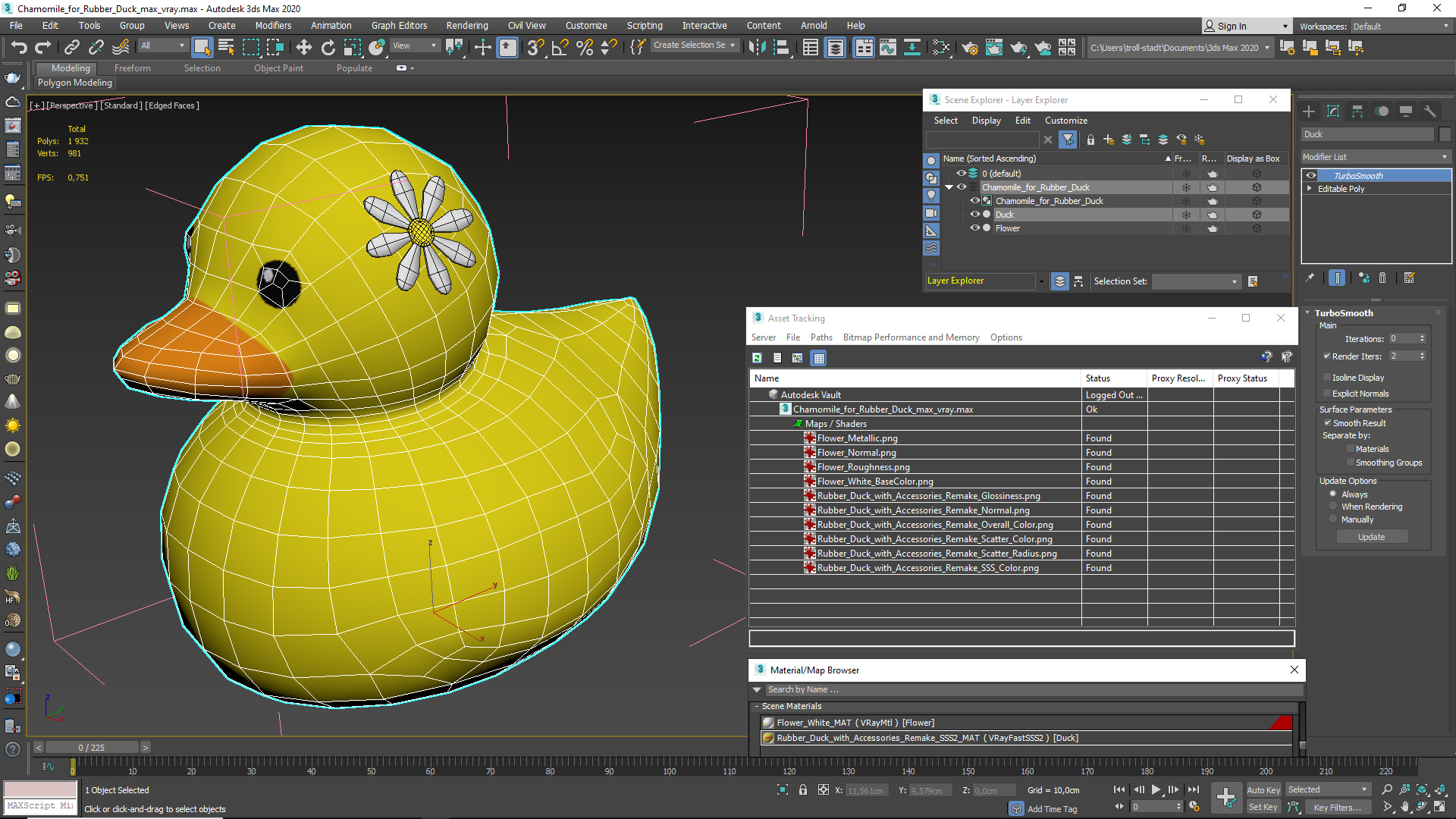Image resolution: width=1456 pixels, height=819 pixels.
Task: Enable Isoline Display checkbox
Action: pos(1327,378)
